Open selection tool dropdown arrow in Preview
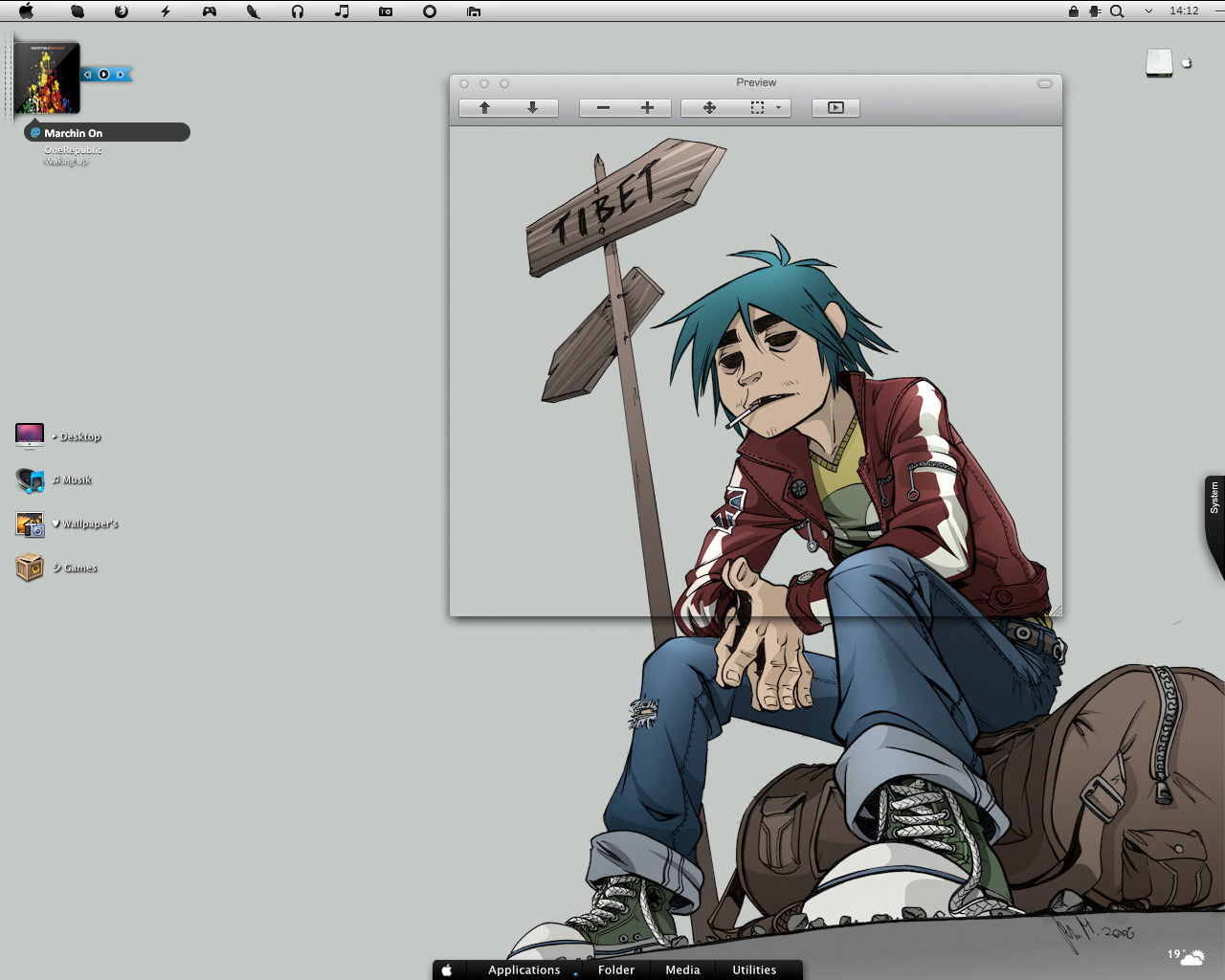The image size is (1225, 980). point(779,107)
